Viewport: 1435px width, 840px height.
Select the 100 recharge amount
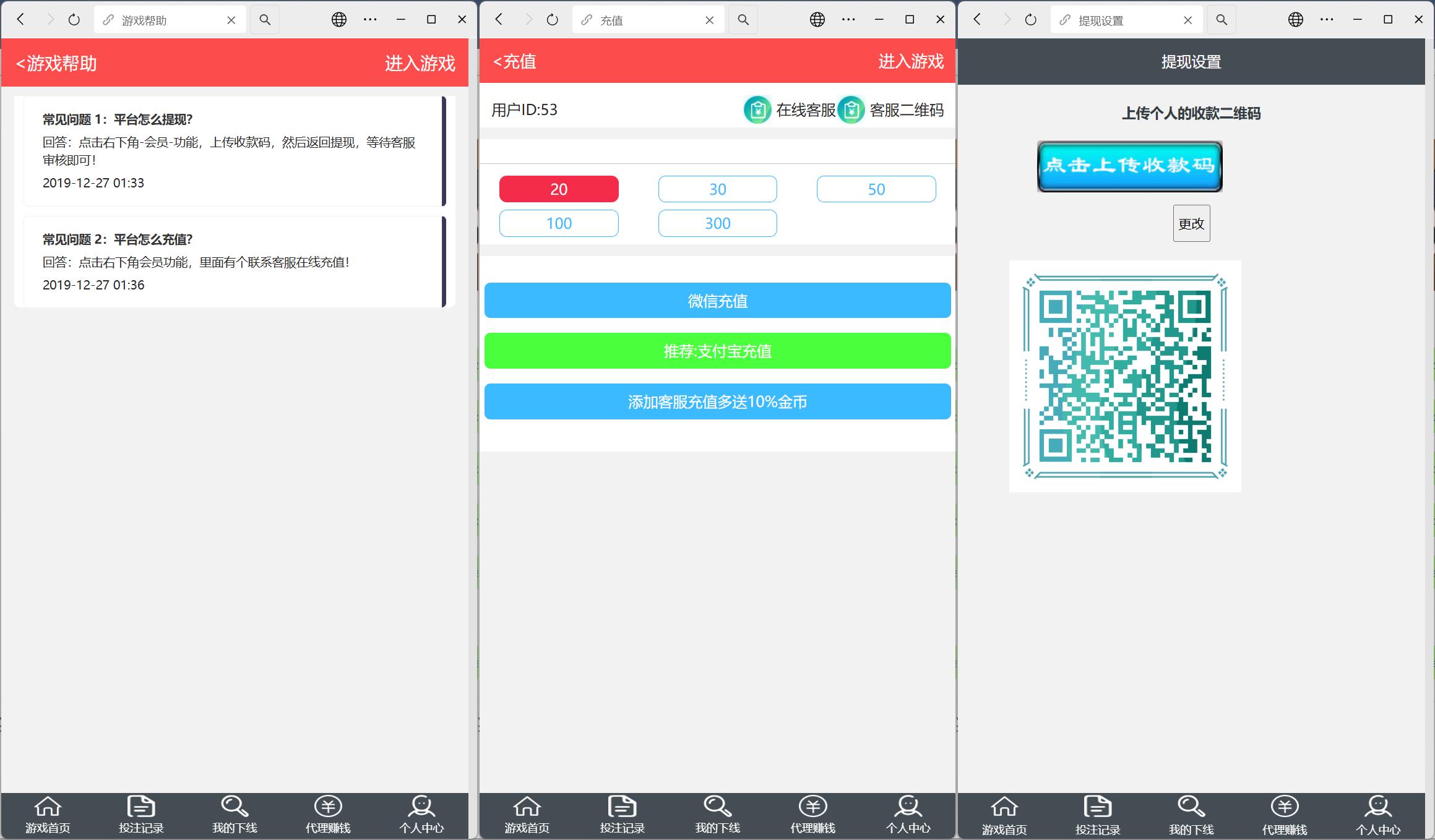coord(559,223)
